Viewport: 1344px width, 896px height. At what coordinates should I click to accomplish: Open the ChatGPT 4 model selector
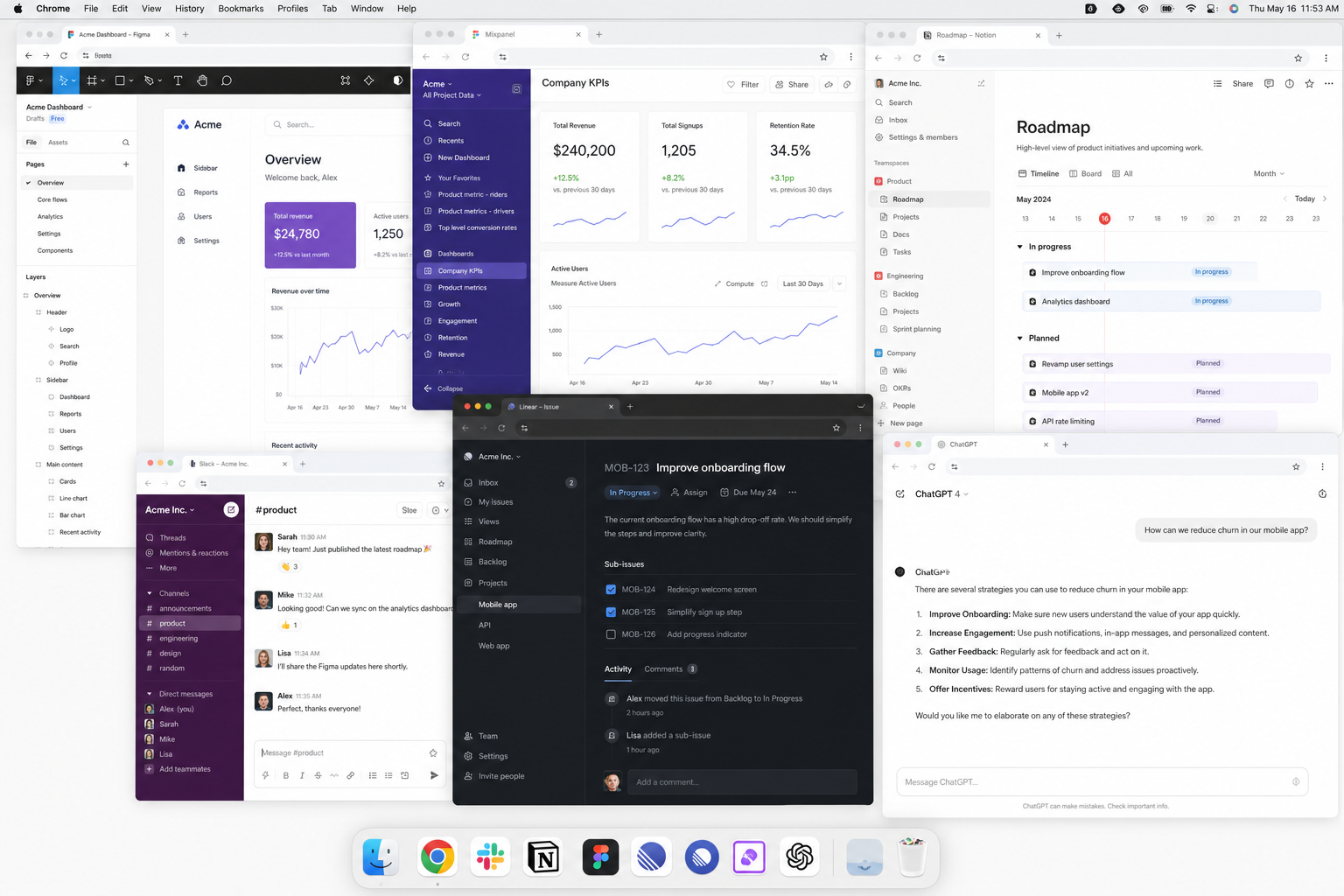941,493
